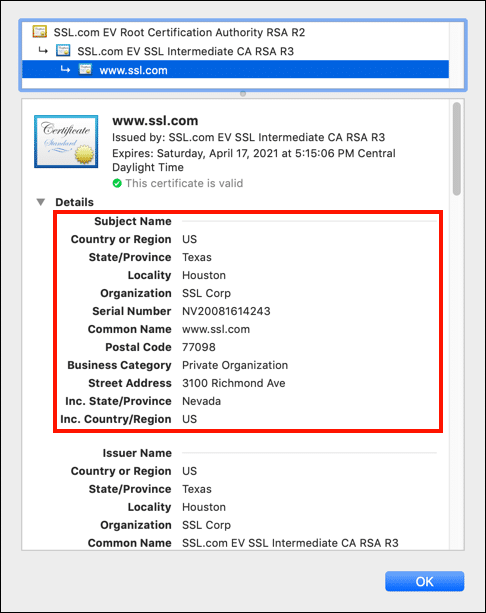Click the 'Serial Number' field label

132,311
